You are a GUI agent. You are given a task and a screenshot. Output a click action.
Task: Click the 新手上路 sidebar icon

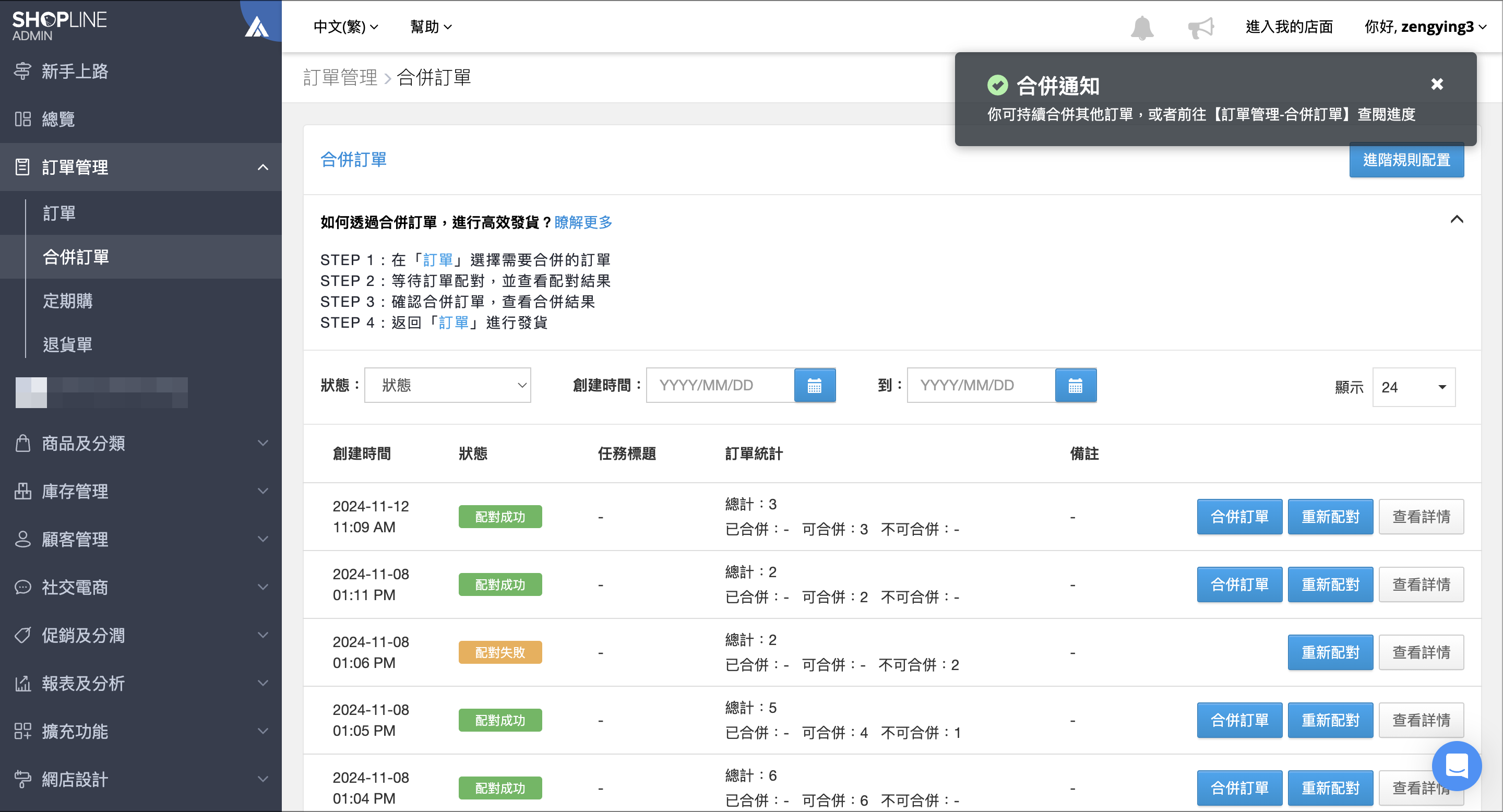(x=23, y=71)
